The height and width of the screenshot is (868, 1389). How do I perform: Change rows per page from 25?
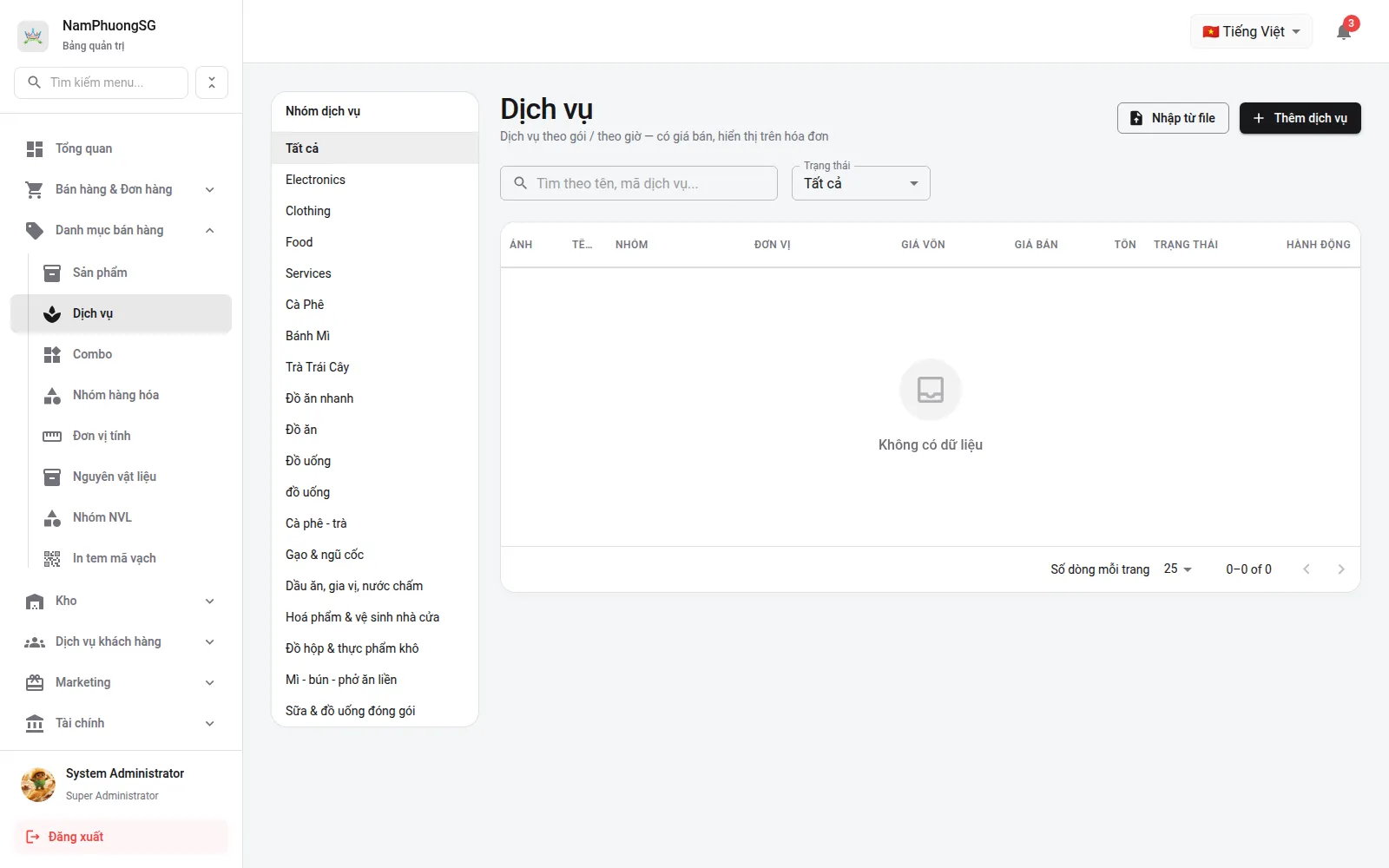1178,569
